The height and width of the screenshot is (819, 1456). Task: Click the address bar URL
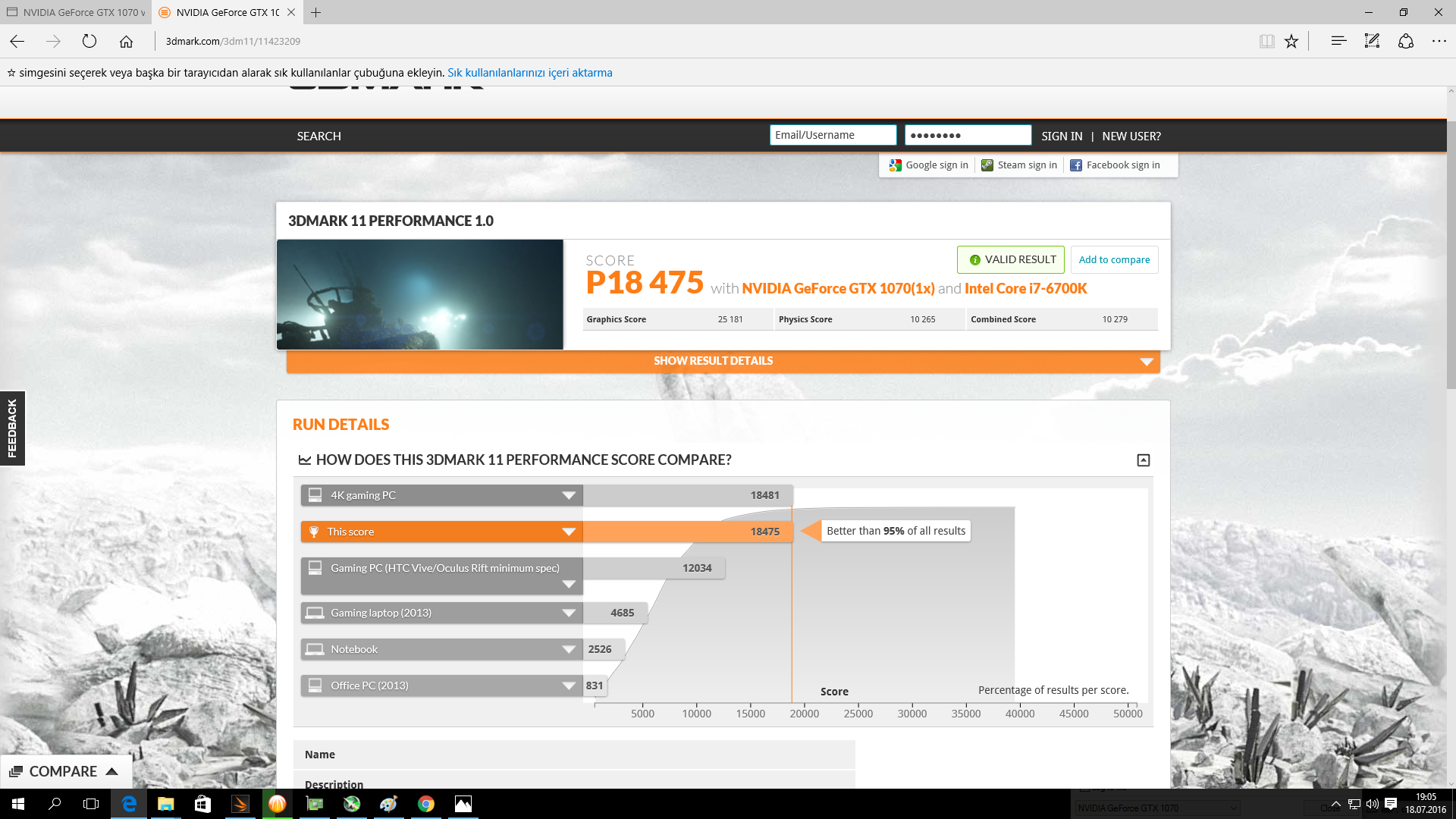point(233,42)
